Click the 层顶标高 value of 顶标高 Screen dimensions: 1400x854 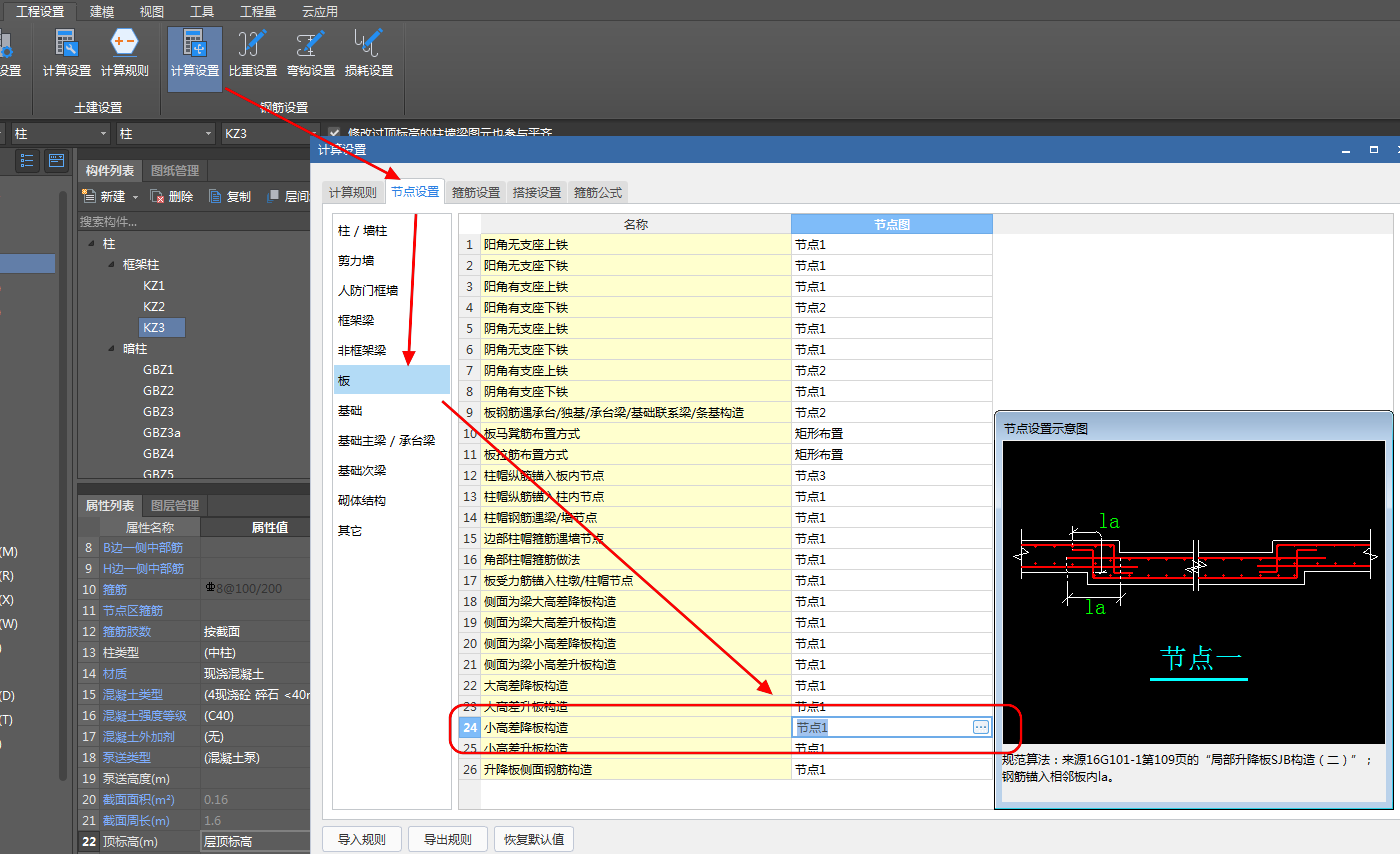pos(255,842)
